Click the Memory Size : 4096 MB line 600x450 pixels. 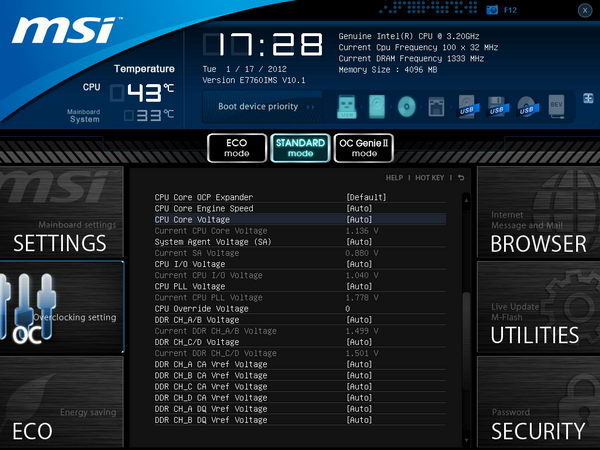coord(388,70)
